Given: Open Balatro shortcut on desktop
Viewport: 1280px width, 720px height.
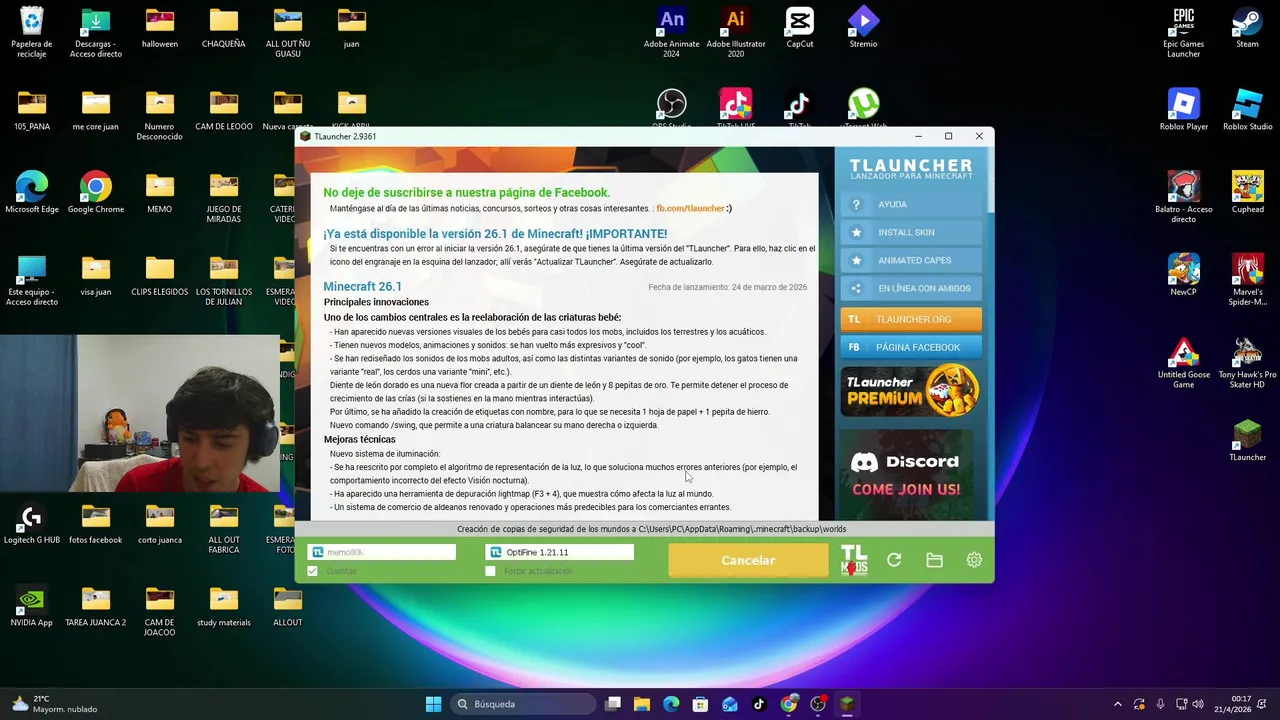Looking at the screenshot, I should (x=1184, y=196).
